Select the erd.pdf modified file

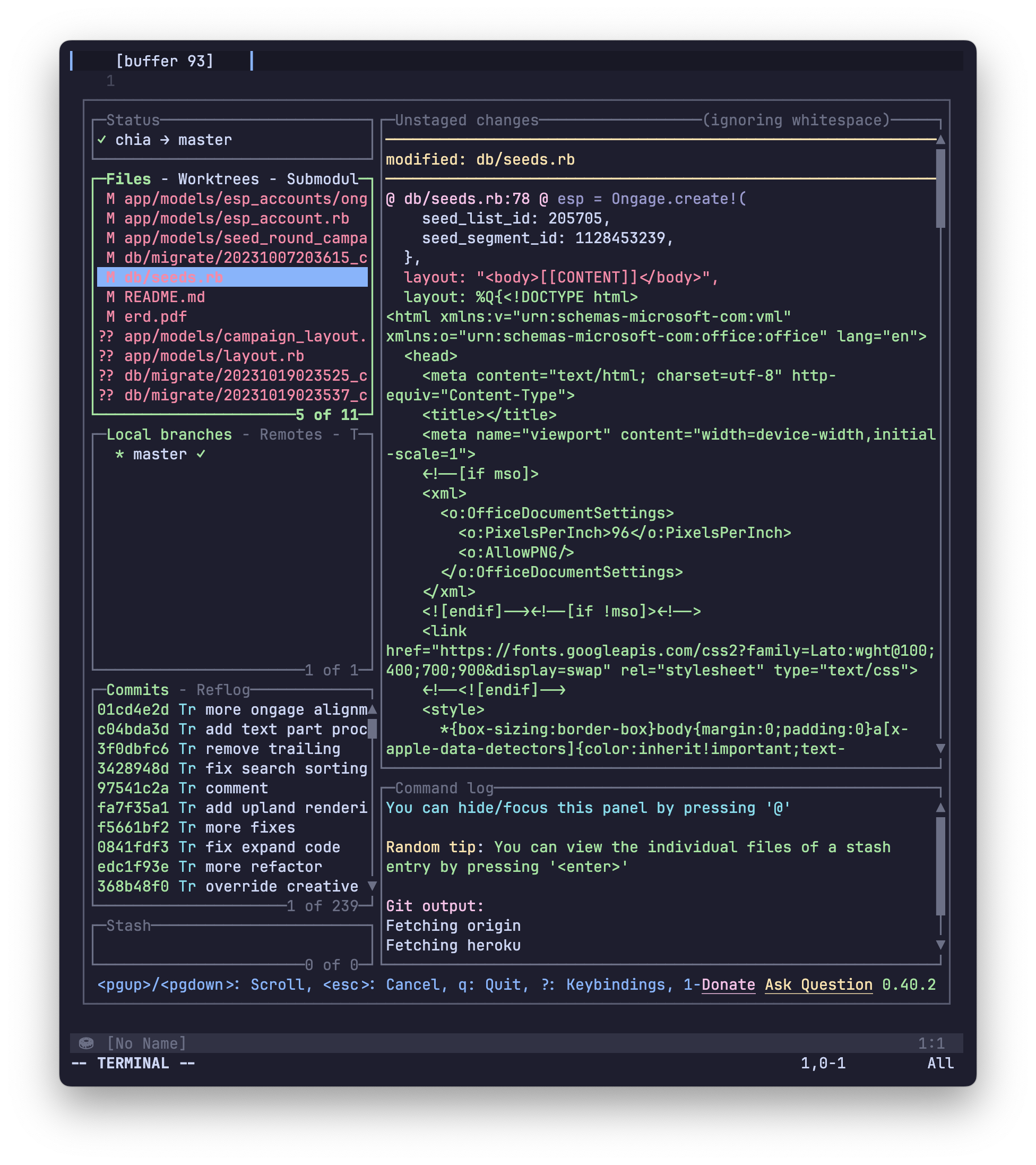click(155, 316)
